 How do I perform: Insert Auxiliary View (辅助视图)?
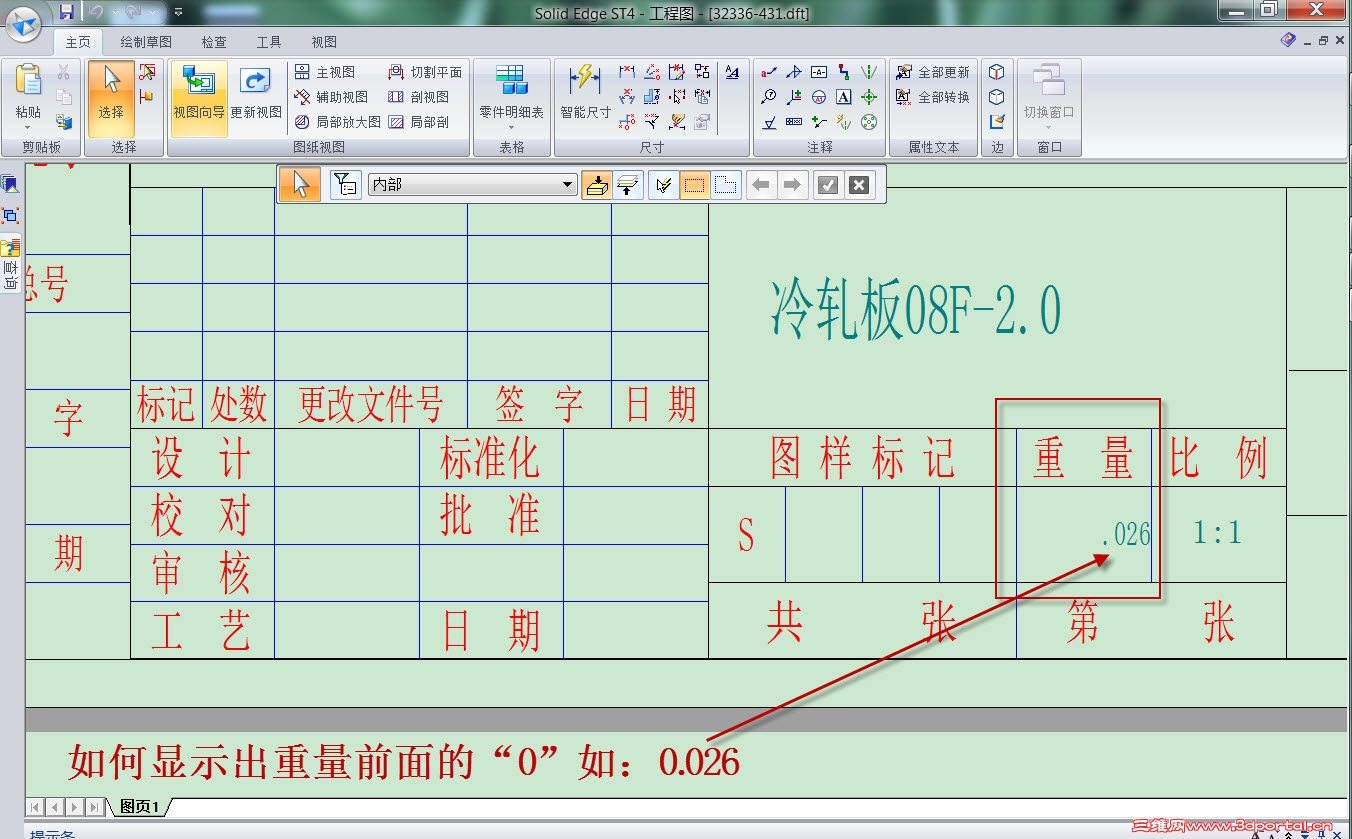pyautogui.click(x=332, y=97)
